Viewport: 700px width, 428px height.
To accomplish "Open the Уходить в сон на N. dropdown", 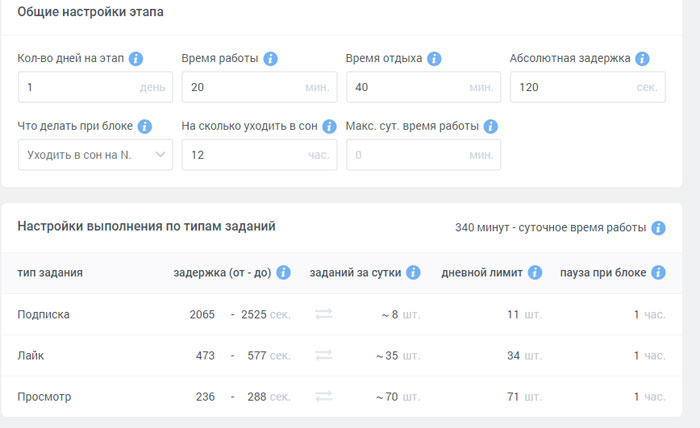I will (x=96, y=155).
